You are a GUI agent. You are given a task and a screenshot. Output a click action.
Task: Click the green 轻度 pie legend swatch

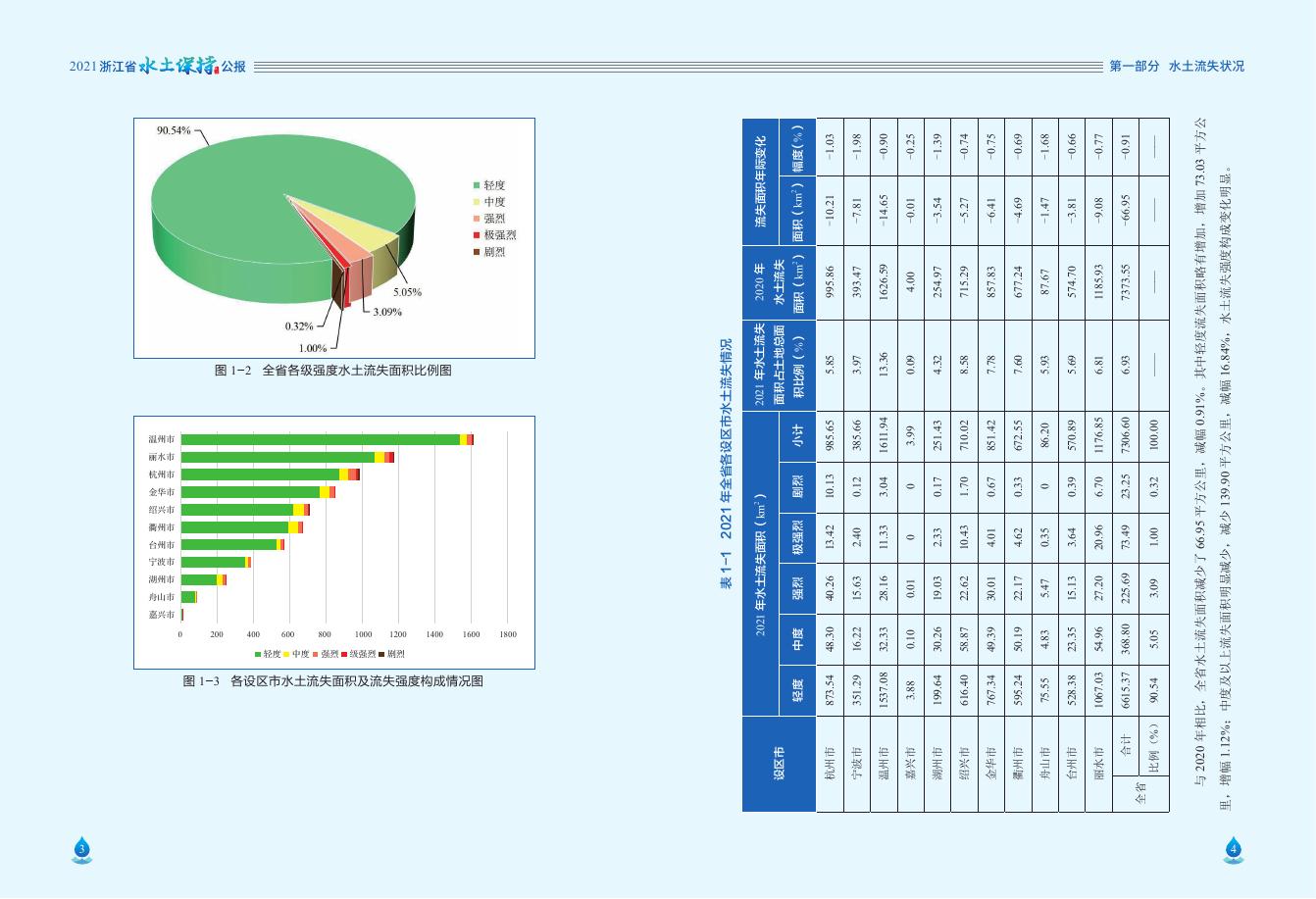(477, 185)
